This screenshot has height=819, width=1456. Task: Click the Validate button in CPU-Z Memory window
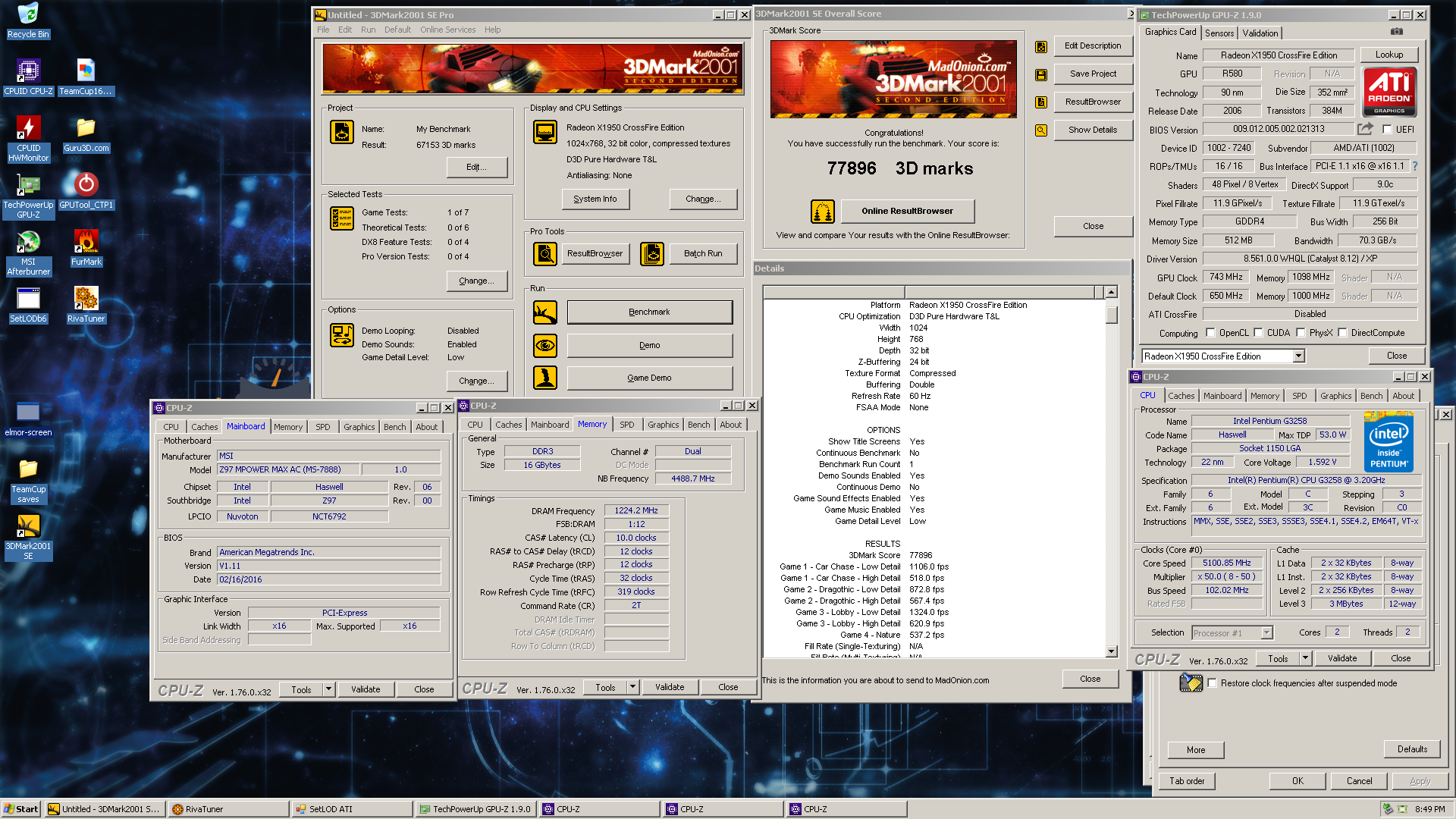tap(670, 688)
